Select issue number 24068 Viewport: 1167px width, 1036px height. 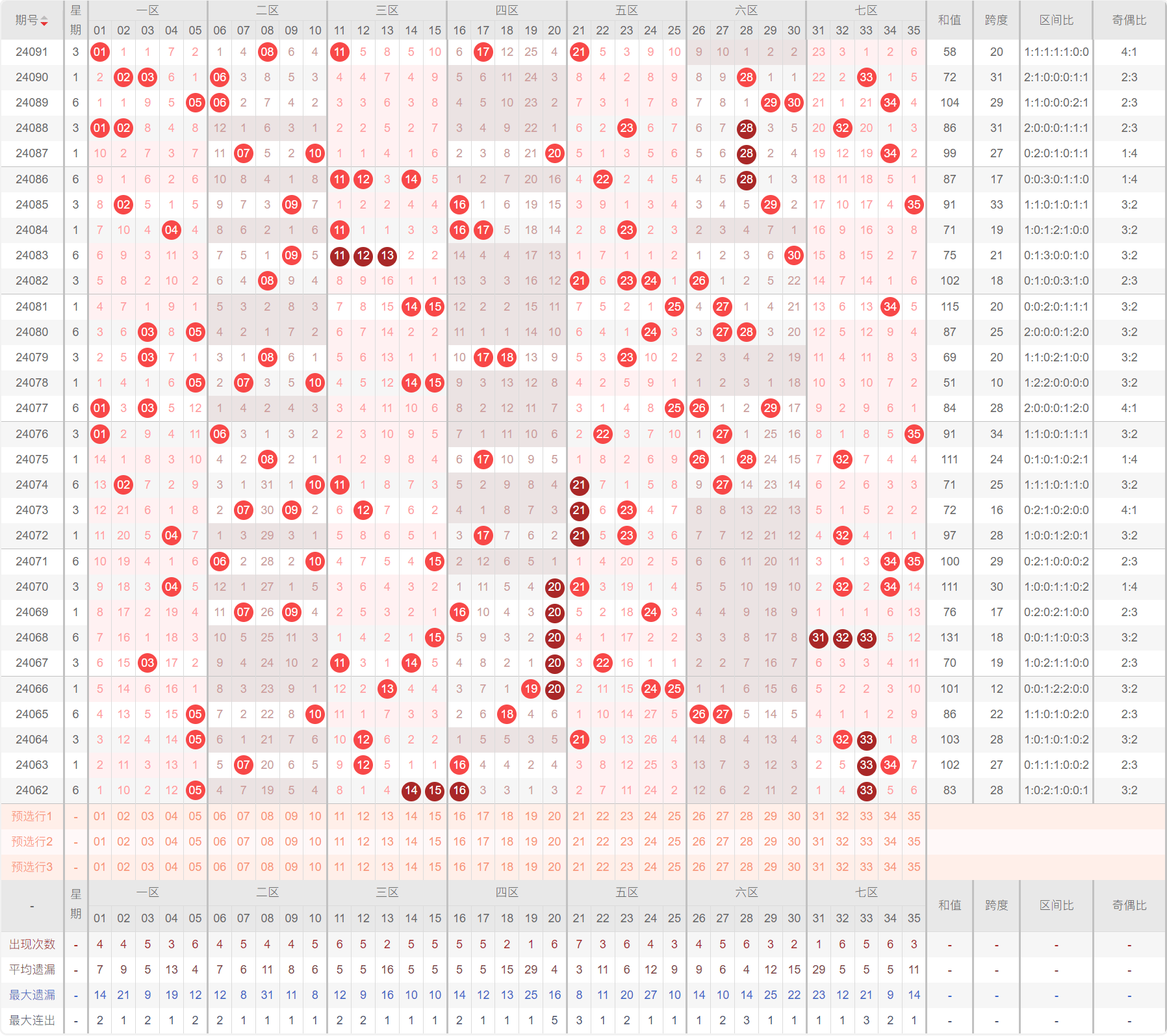point(32,638)
